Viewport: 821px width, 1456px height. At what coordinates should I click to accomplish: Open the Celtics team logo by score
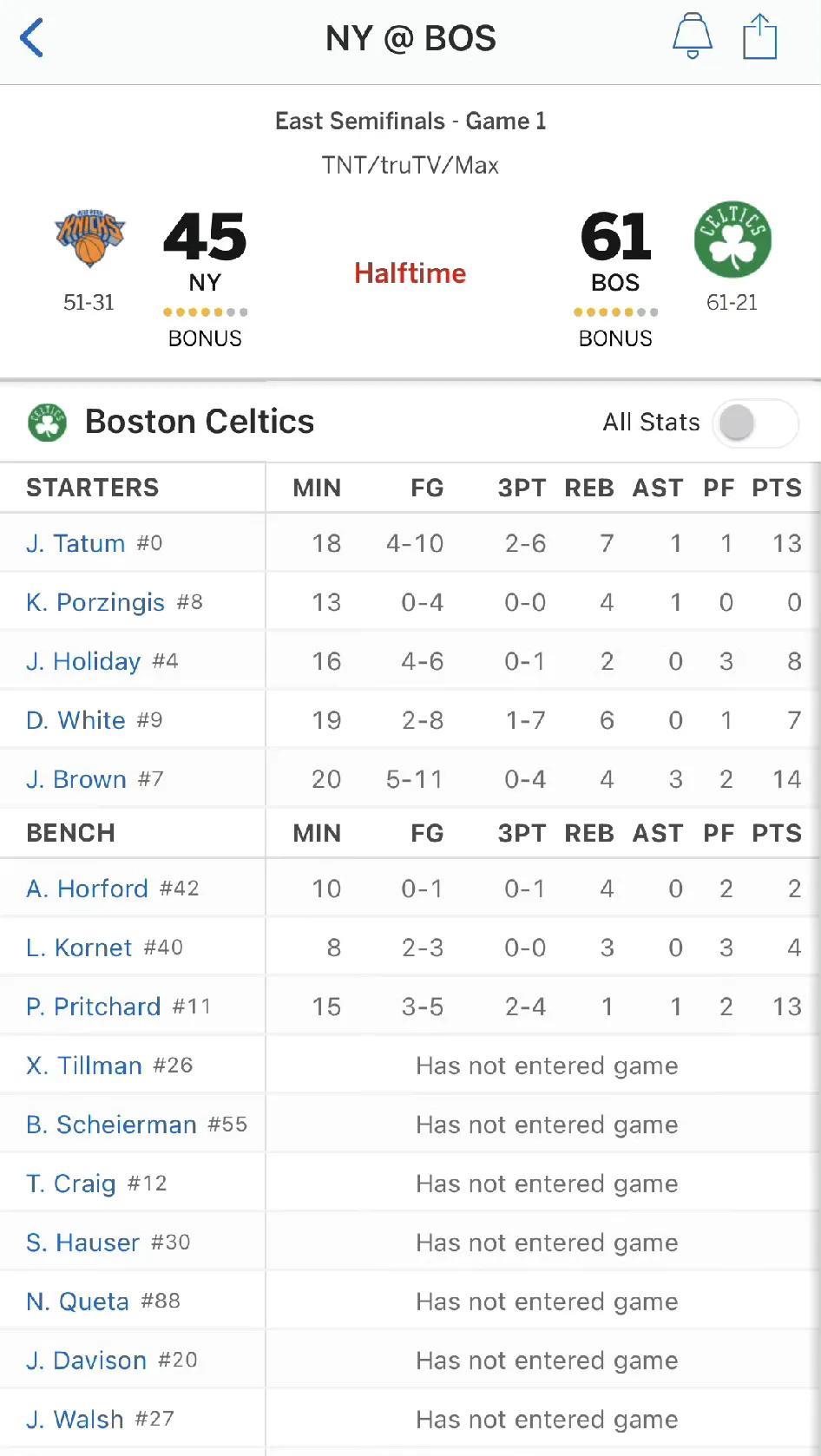(732, 239)
